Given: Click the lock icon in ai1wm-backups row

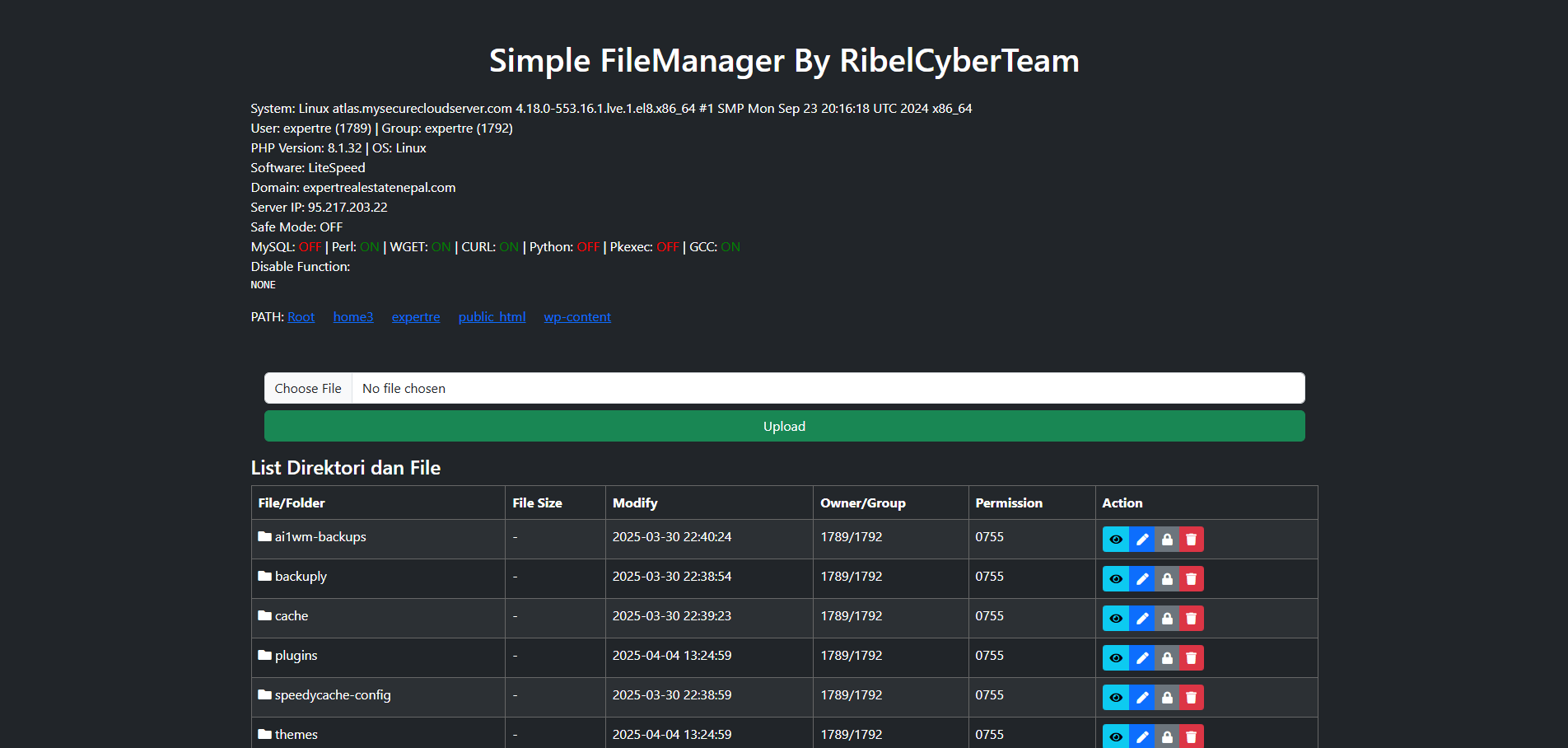Looking at the screenshot, I should point(1166,540).
